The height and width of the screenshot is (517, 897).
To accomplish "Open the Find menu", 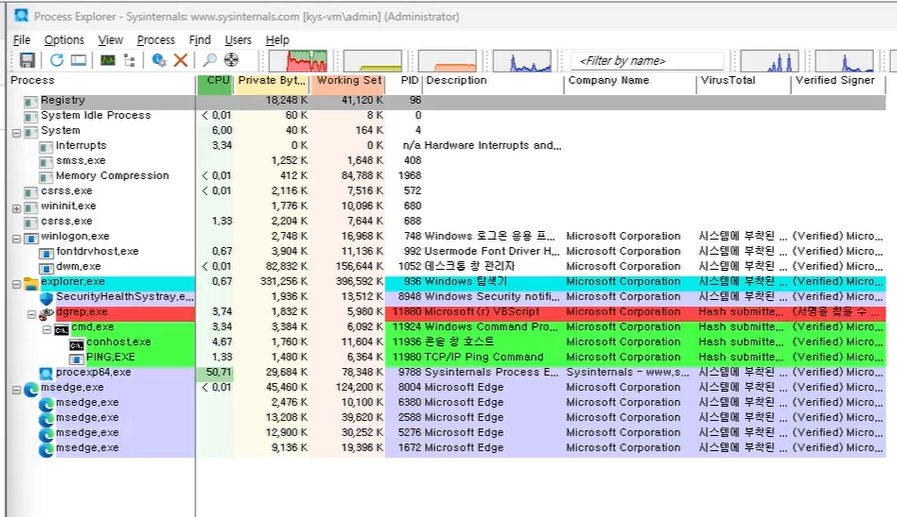I will 200,40.
